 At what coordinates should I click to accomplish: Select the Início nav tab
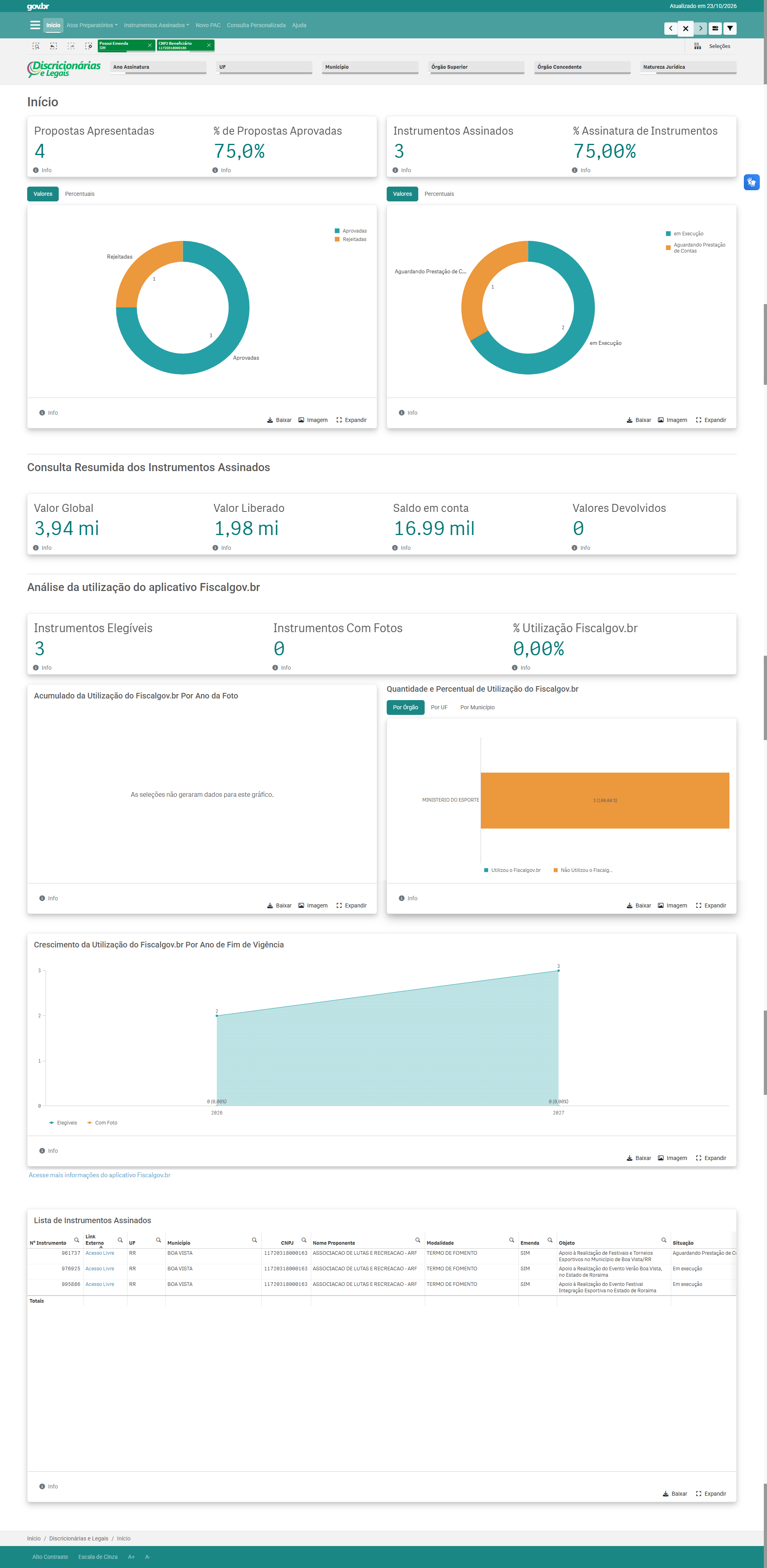click(54, 26)
